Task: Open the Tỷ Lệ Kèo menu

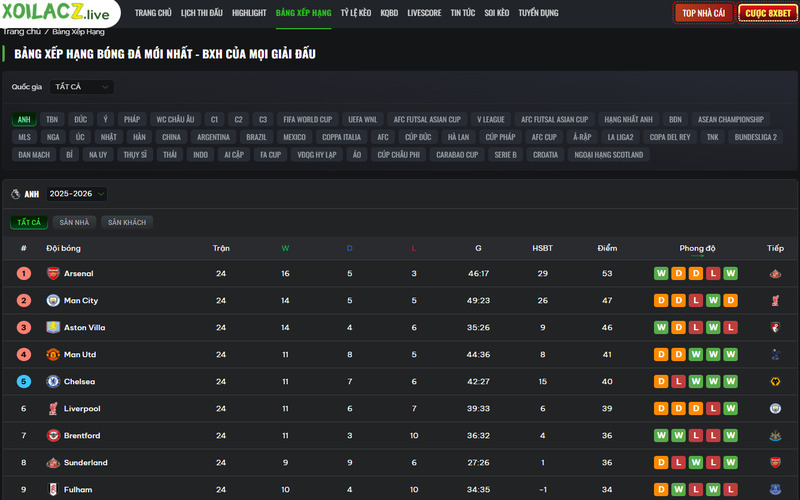Action: pyautogui.click(x=356, y=13)
